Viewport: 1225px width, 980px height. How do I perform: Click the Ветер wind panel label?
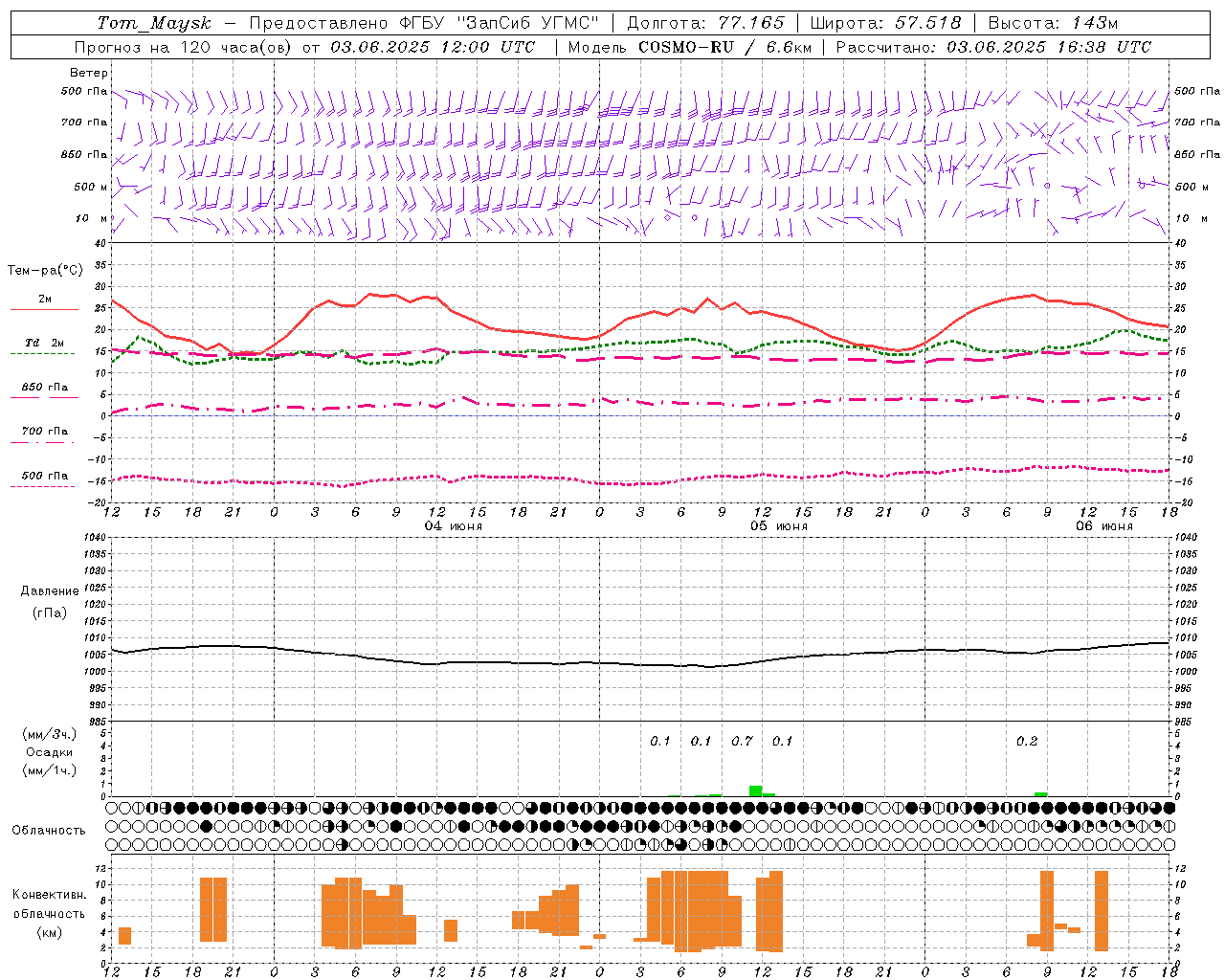(88, 73)
